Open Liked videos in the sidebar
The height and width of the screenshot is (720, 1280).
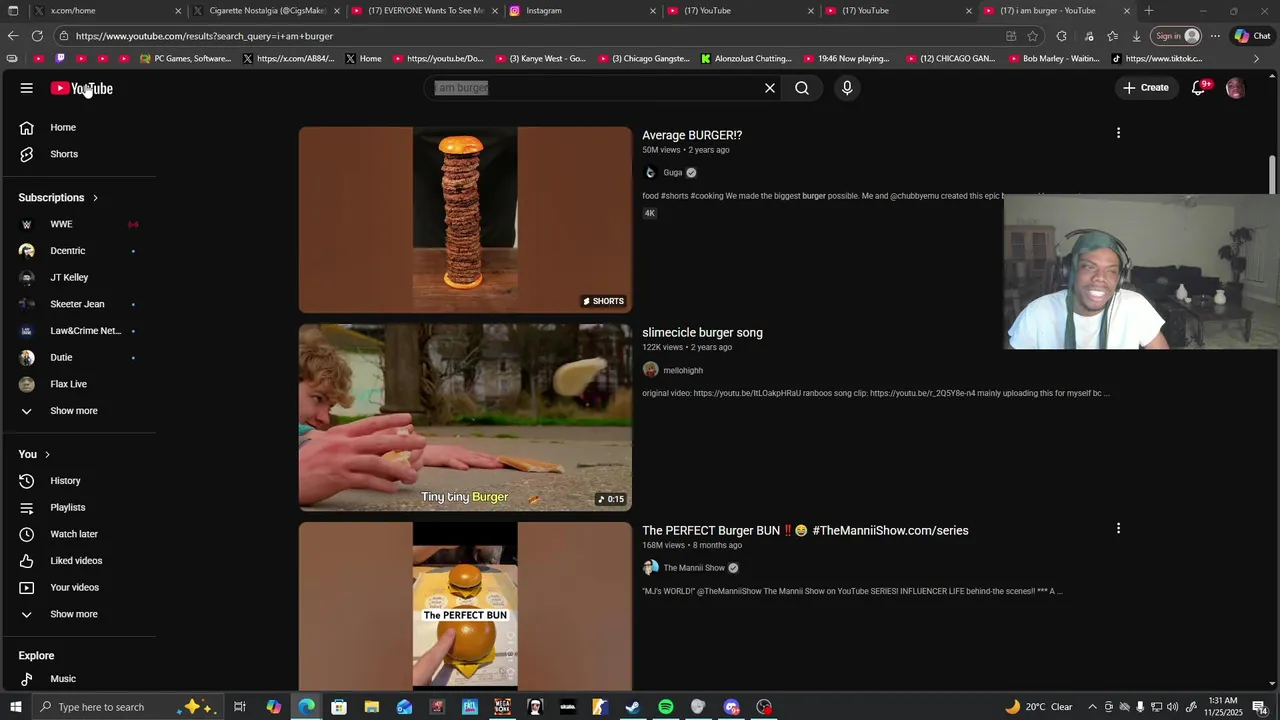(x=76, y=561)
